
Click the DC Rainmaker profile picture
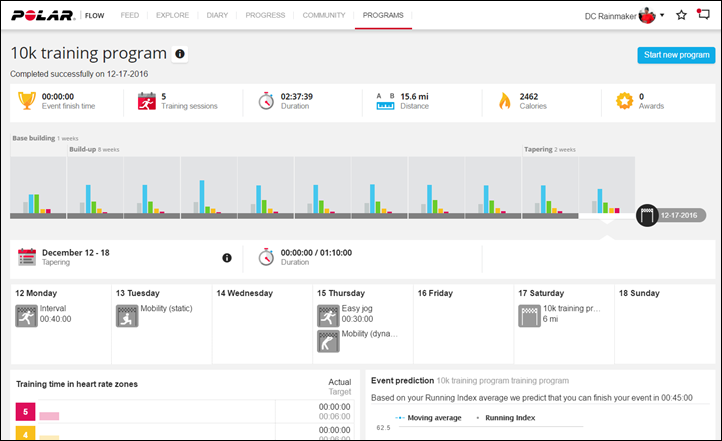click(x=647, y=16)
